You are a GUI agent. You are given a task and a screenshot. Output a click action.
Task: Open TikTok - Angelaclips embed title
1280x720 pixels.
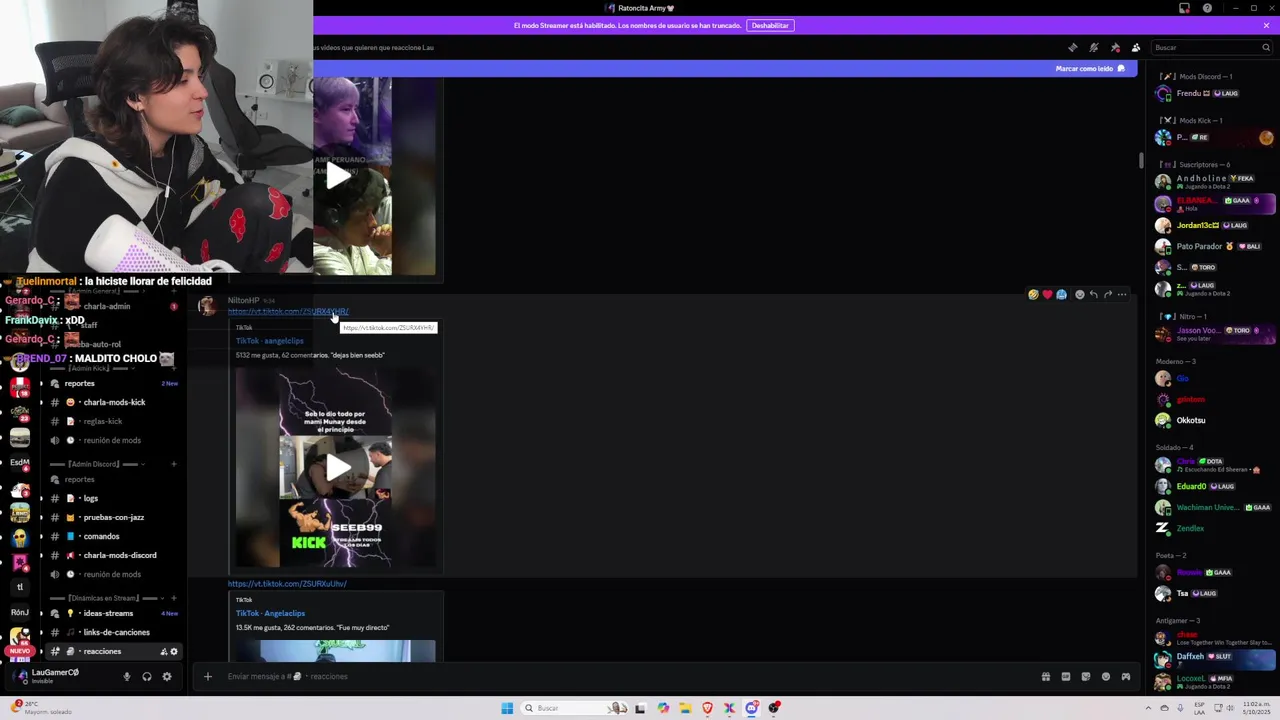click(270, 613)
